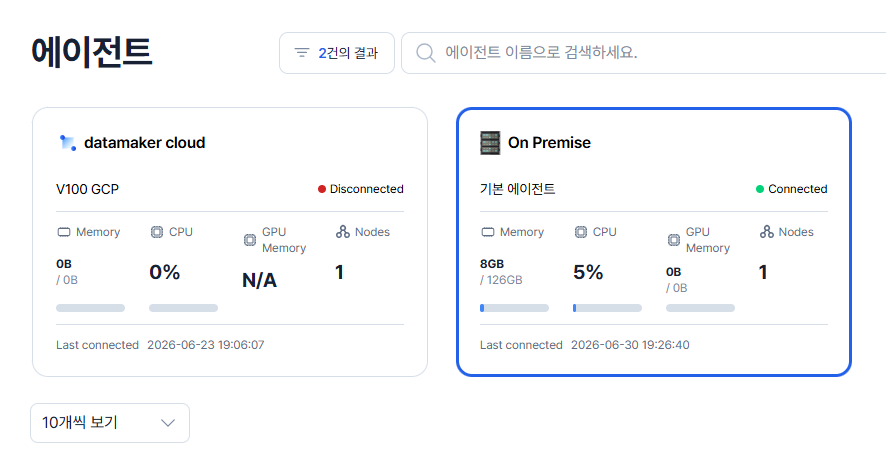
Task: Click GPU Memory icon in datamaker cloud card
Action: tap(250, 240)
